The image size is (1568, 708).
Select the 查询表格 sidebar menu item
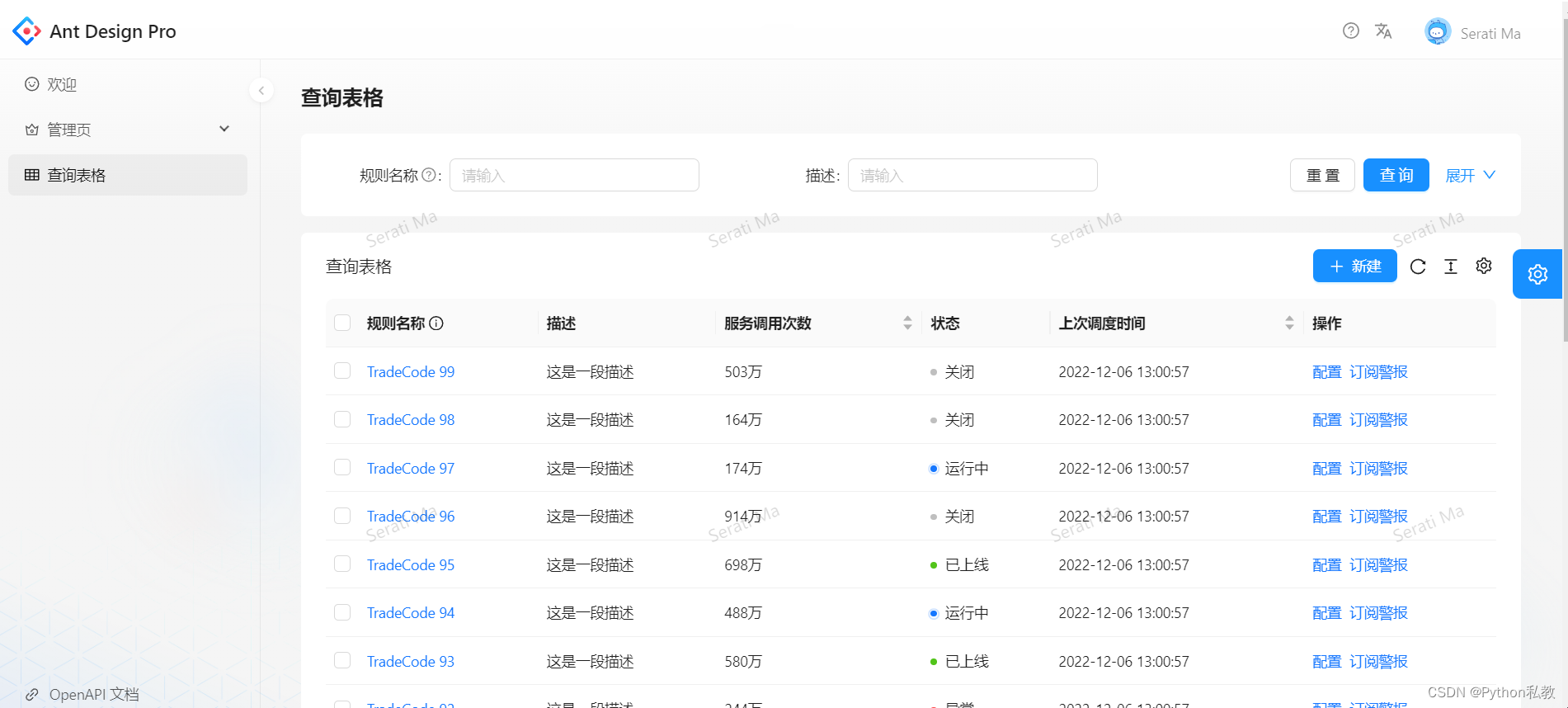[x=128, y=175]
